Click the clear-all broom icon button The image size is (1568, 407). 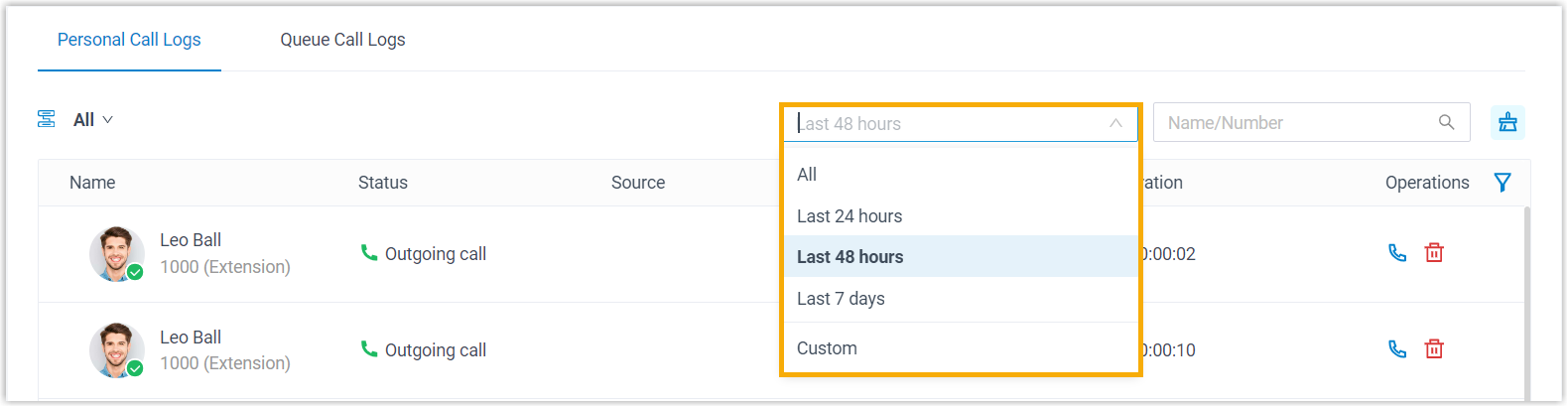1507,123
